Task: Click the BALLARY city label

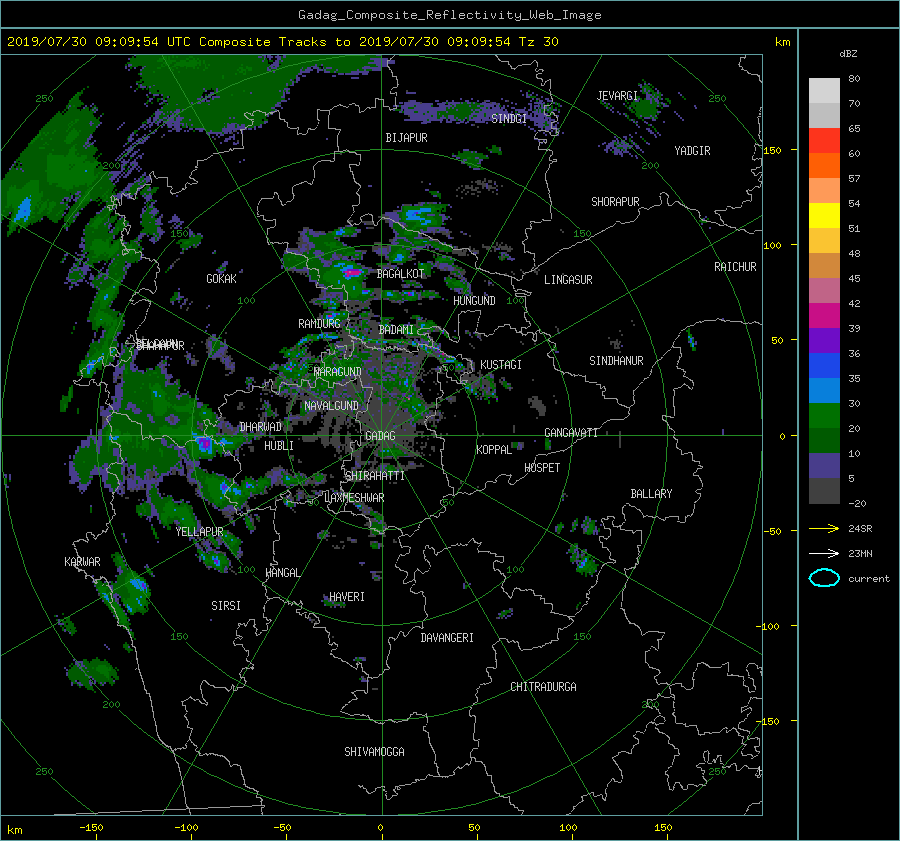Action: [651, 494]
